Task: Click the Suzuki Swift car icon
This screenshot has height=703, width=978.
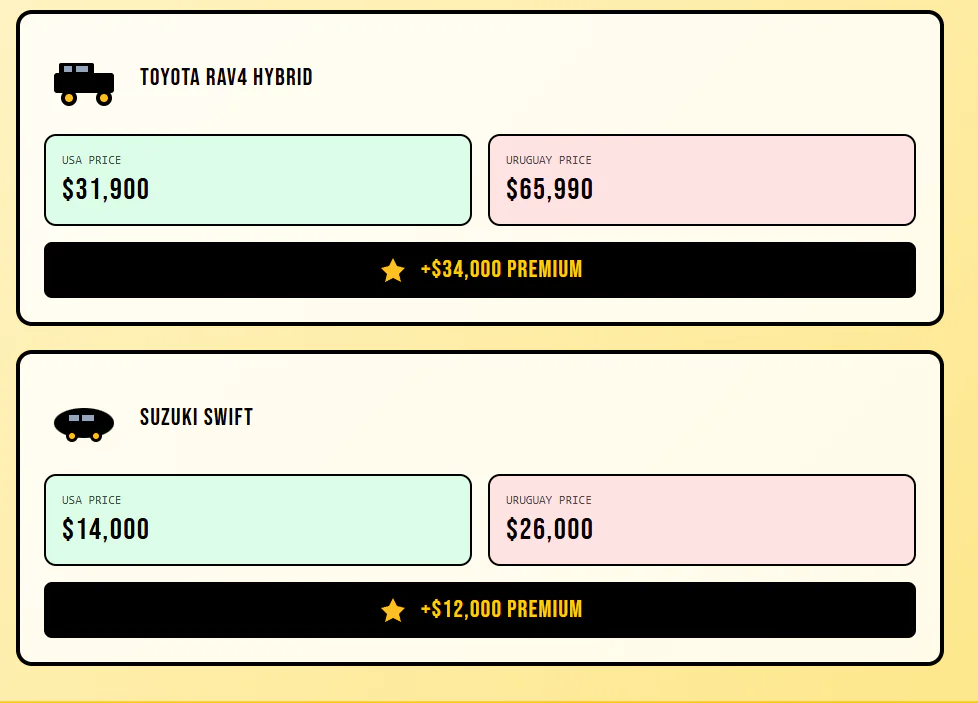Action: (x=84, y=423)
